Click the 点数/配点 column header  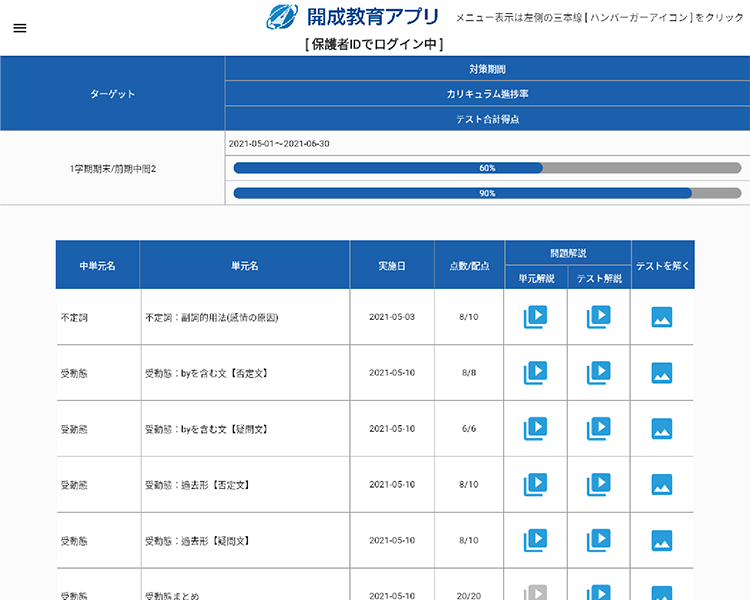(x=469, y=265)
